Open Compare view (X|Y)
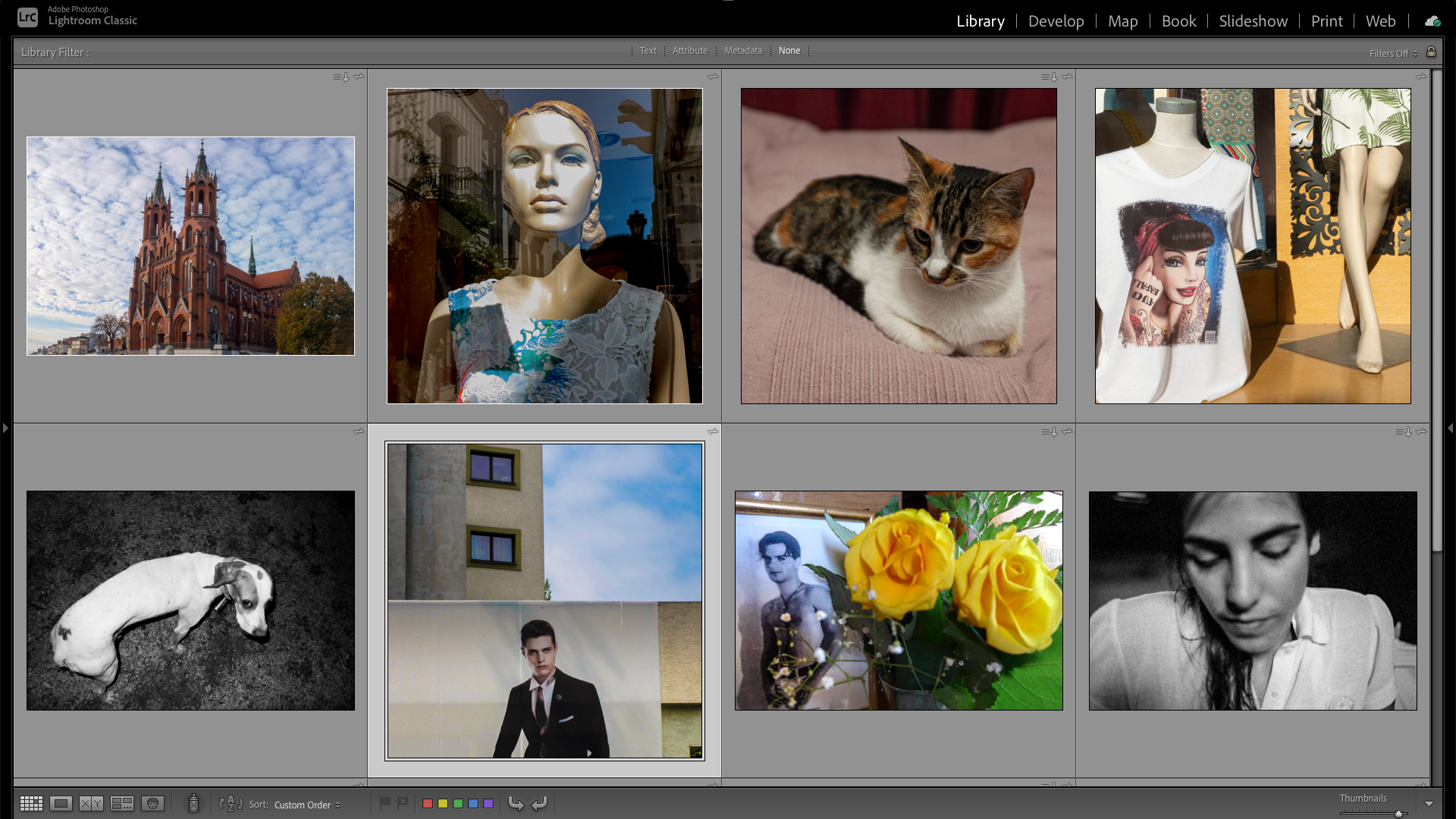The image size is (1456, 819). coord(91,804)
